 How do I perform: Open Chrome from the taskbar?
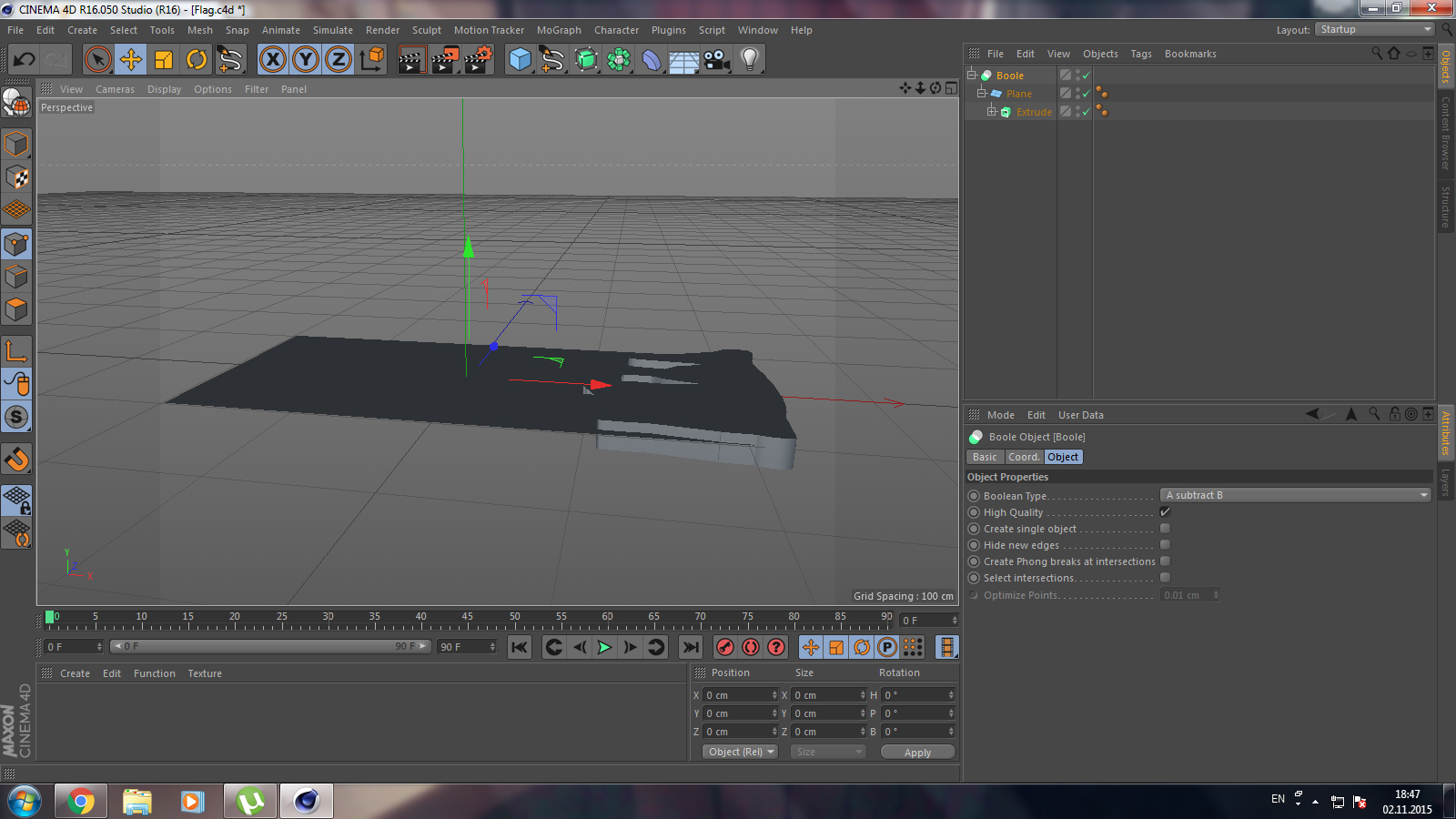pos(81,802)
